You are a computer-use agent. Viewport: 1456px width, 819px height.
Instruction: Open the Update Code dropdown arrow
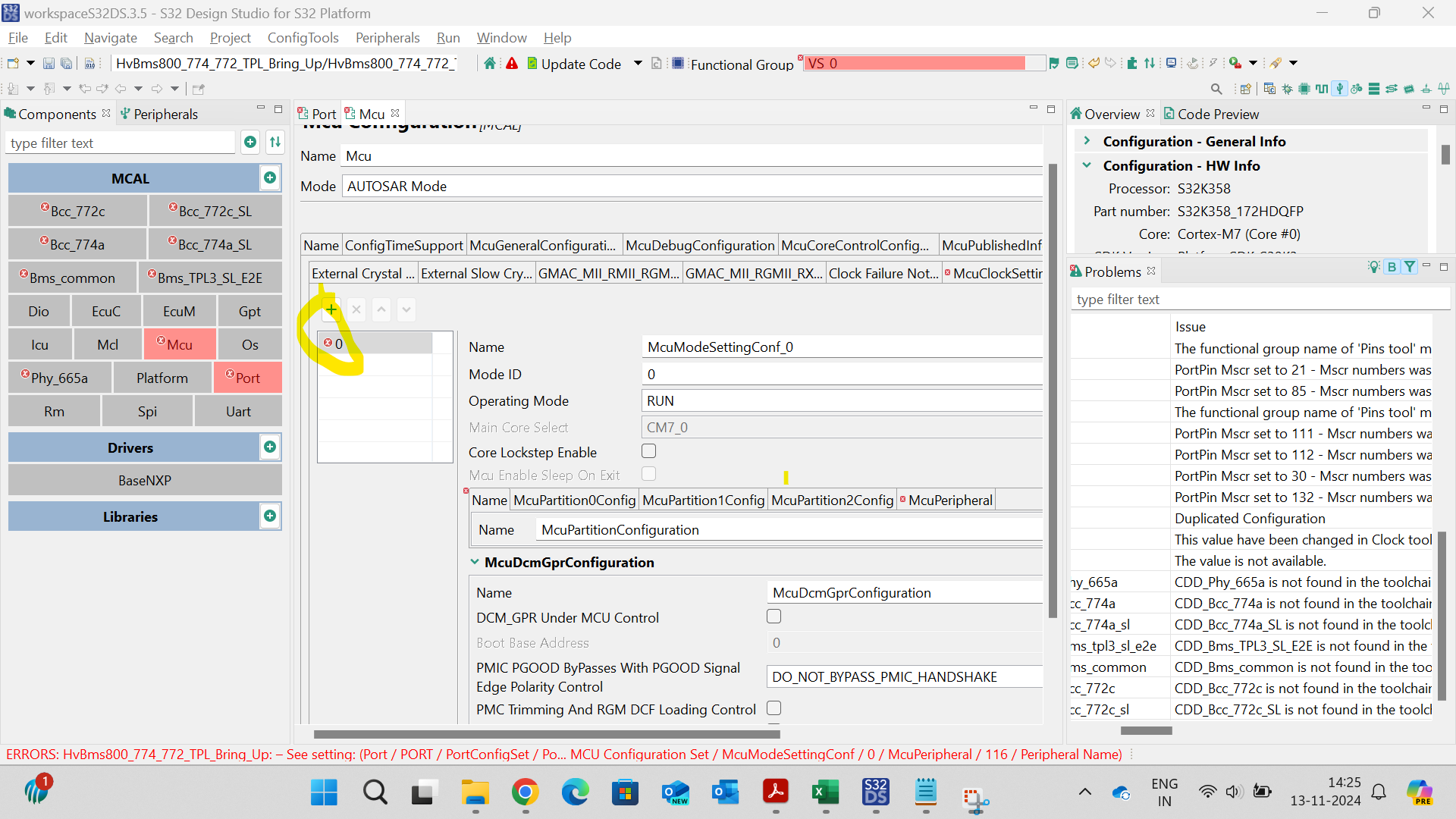coord(638,64)
